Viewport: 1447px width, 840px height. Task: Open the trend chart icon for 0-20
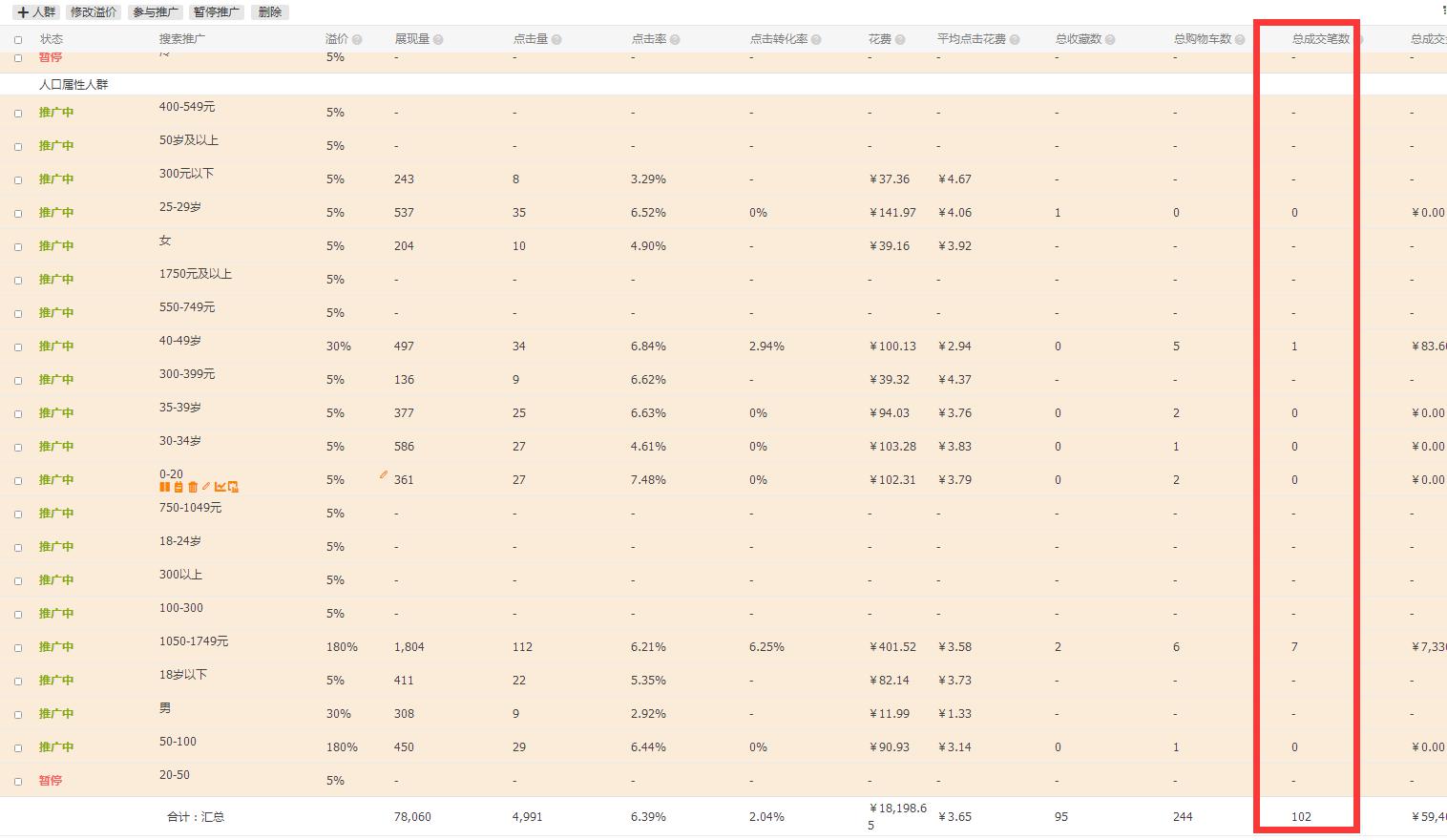(x=220, y=487)
